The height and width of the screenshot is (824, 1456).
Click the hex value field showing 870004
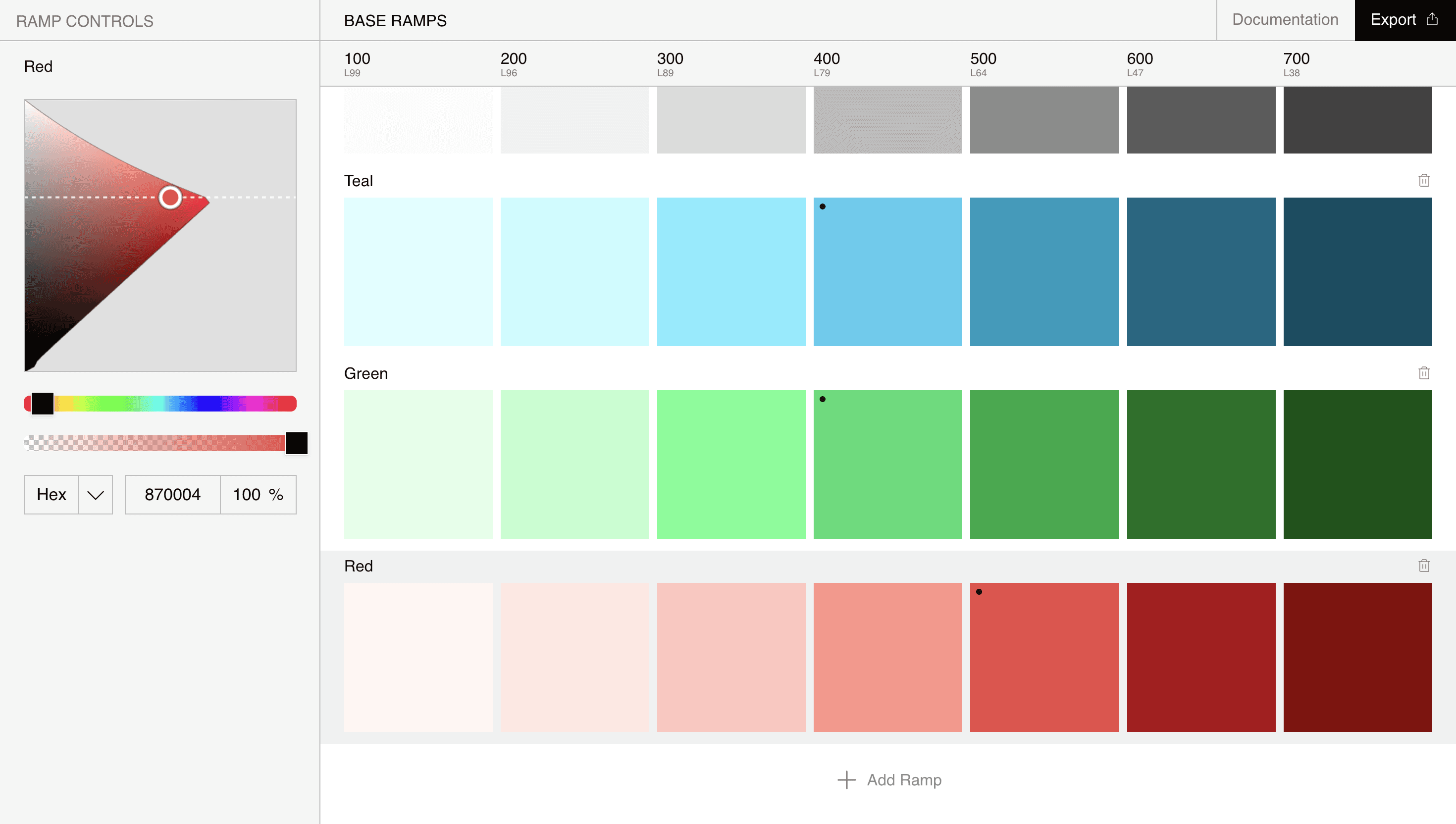point(173,495)
